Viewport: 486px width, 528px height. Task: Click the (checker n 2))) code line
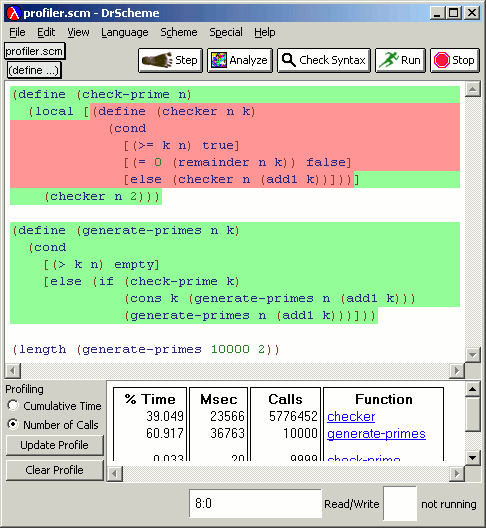(102, 196)
